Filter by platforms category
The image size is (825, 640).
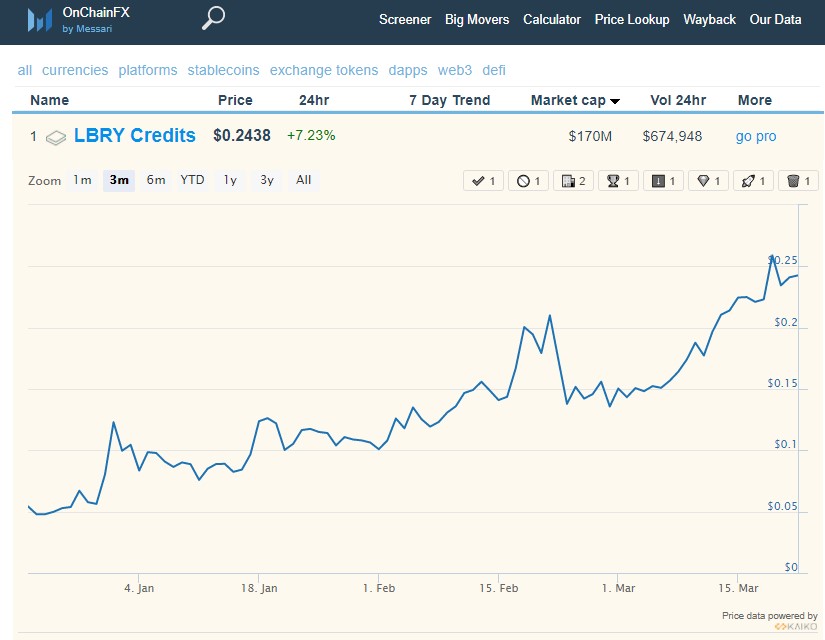pyautogui.click(x=148, y=70)
